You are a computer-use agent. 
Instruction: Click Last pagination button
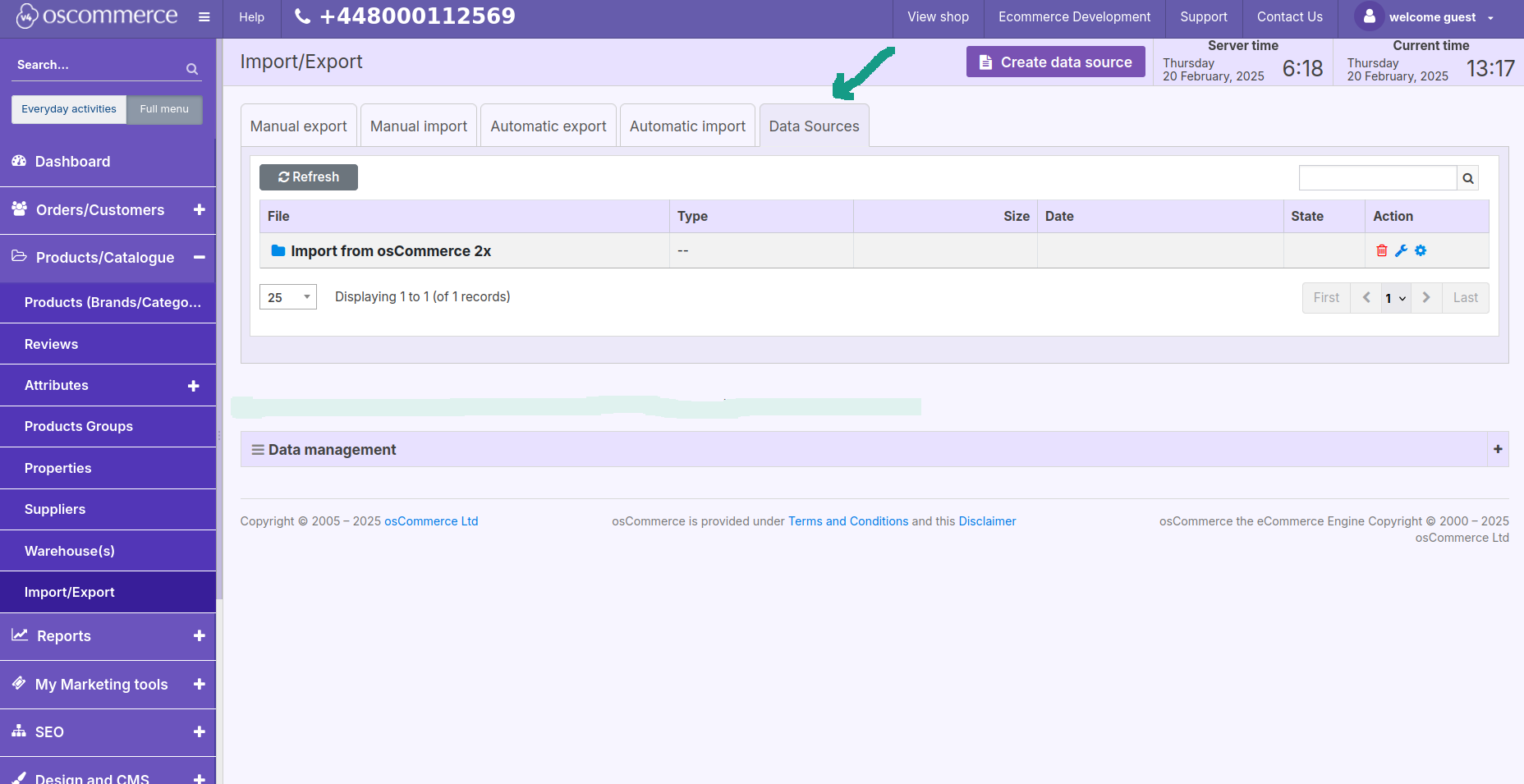[1466, 298]
